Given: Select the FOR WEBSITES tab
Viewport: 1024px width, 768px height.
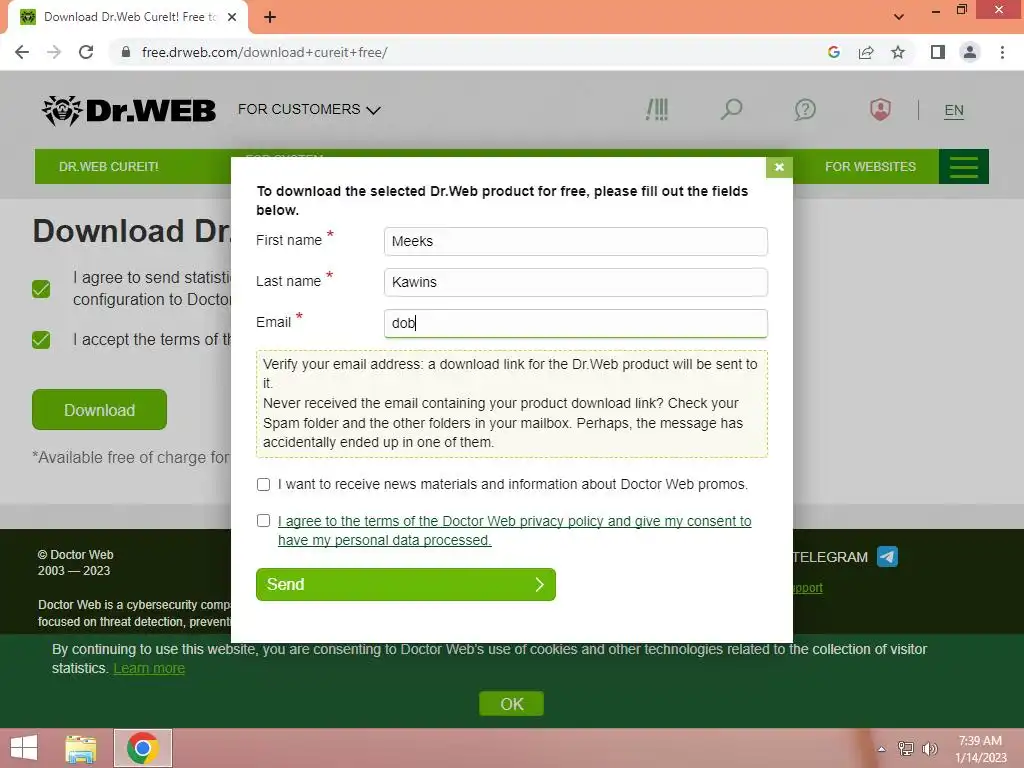Looking at the screenshot, I should point(870,167).
